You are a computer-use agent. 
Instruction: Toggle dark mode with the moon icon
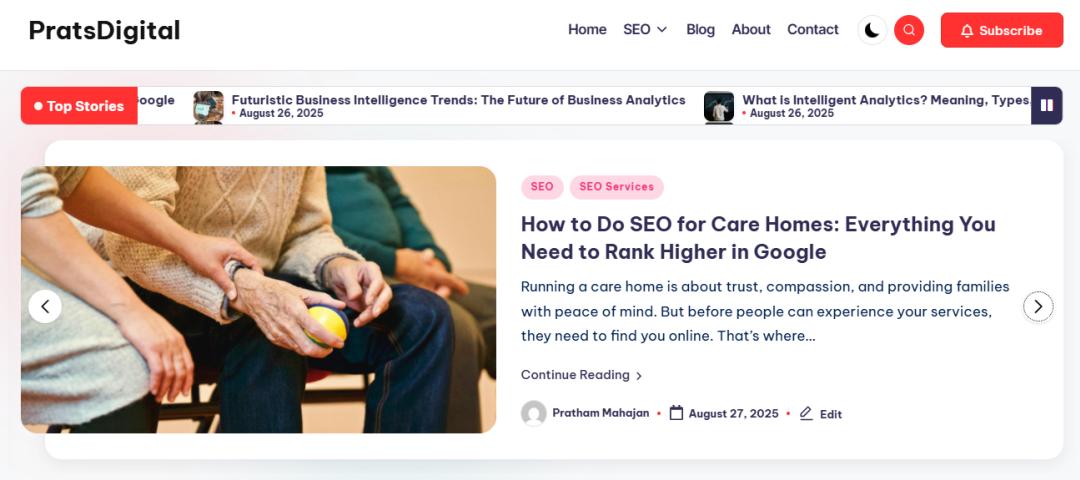click(x=872, y=30)
